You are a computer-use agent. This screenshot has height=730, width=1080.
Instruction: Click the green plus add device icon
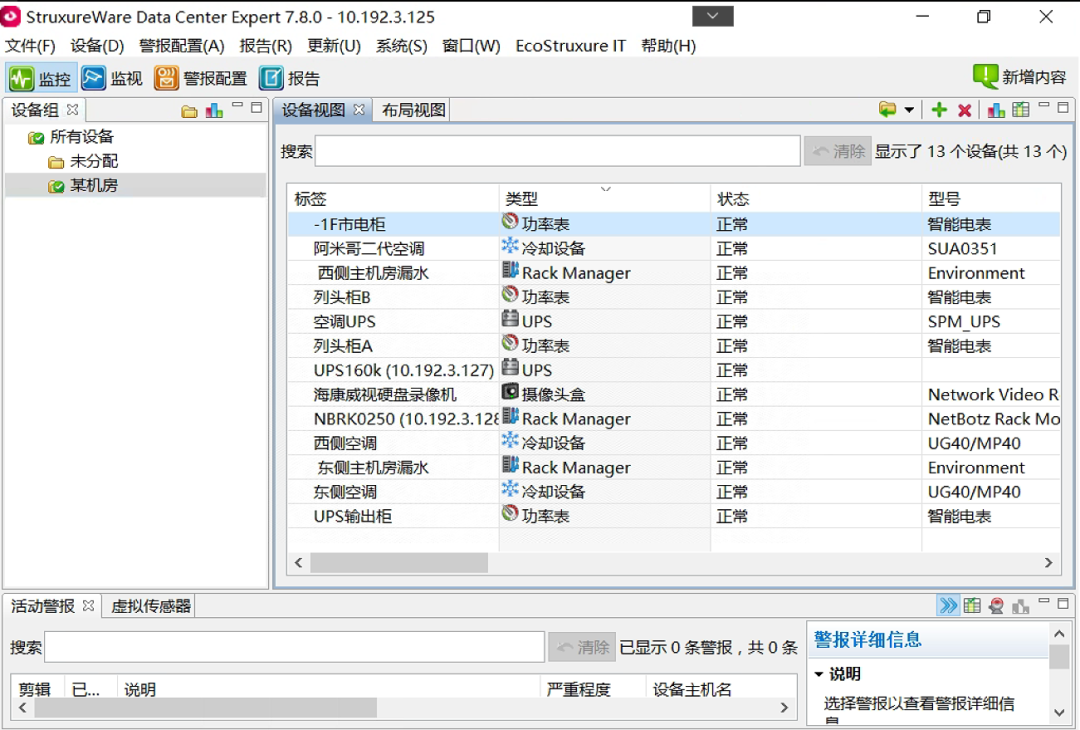[939, 110]
